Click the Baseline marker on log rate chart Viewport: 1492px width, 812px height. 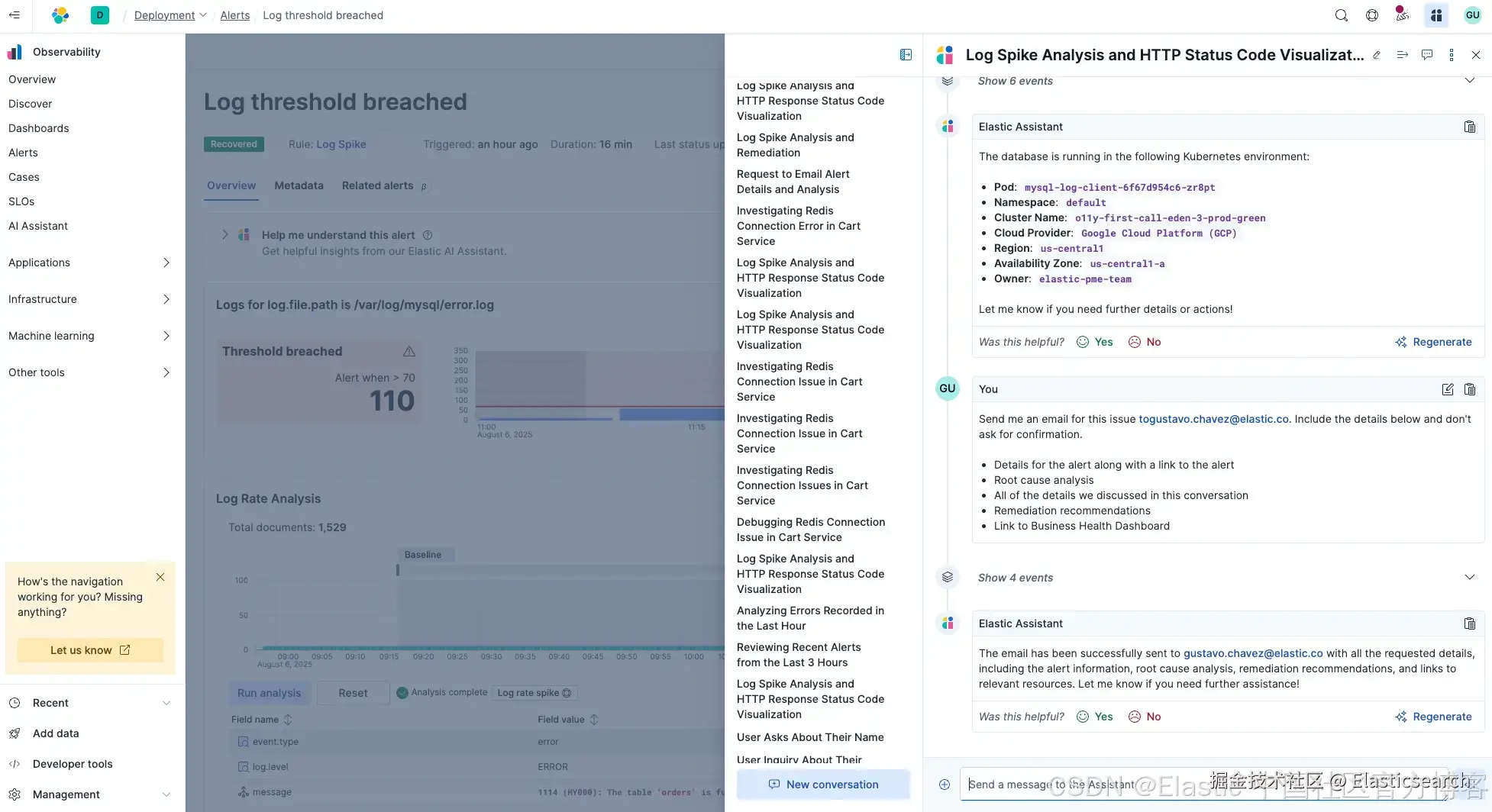coord(423,555)
